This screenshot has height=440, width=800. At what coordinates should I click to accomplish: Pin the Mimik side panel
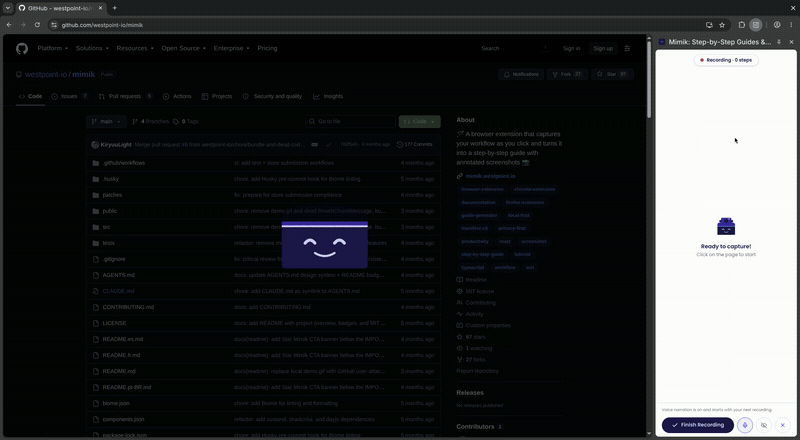[x=779, y=42]
